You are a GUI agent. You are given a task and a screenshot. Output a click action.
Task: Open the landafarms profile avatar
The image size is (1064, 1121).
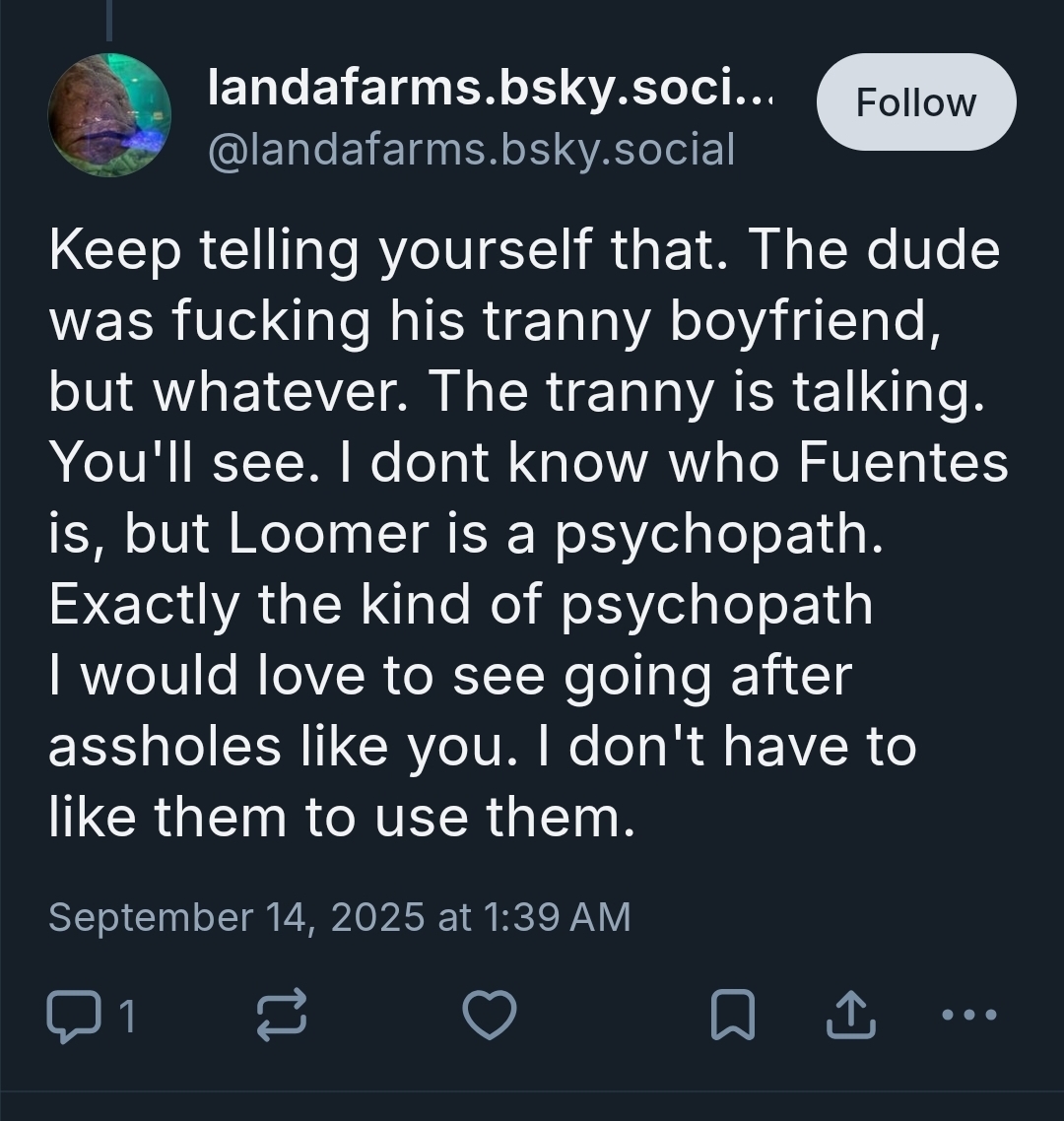click(x=109, y=115)
